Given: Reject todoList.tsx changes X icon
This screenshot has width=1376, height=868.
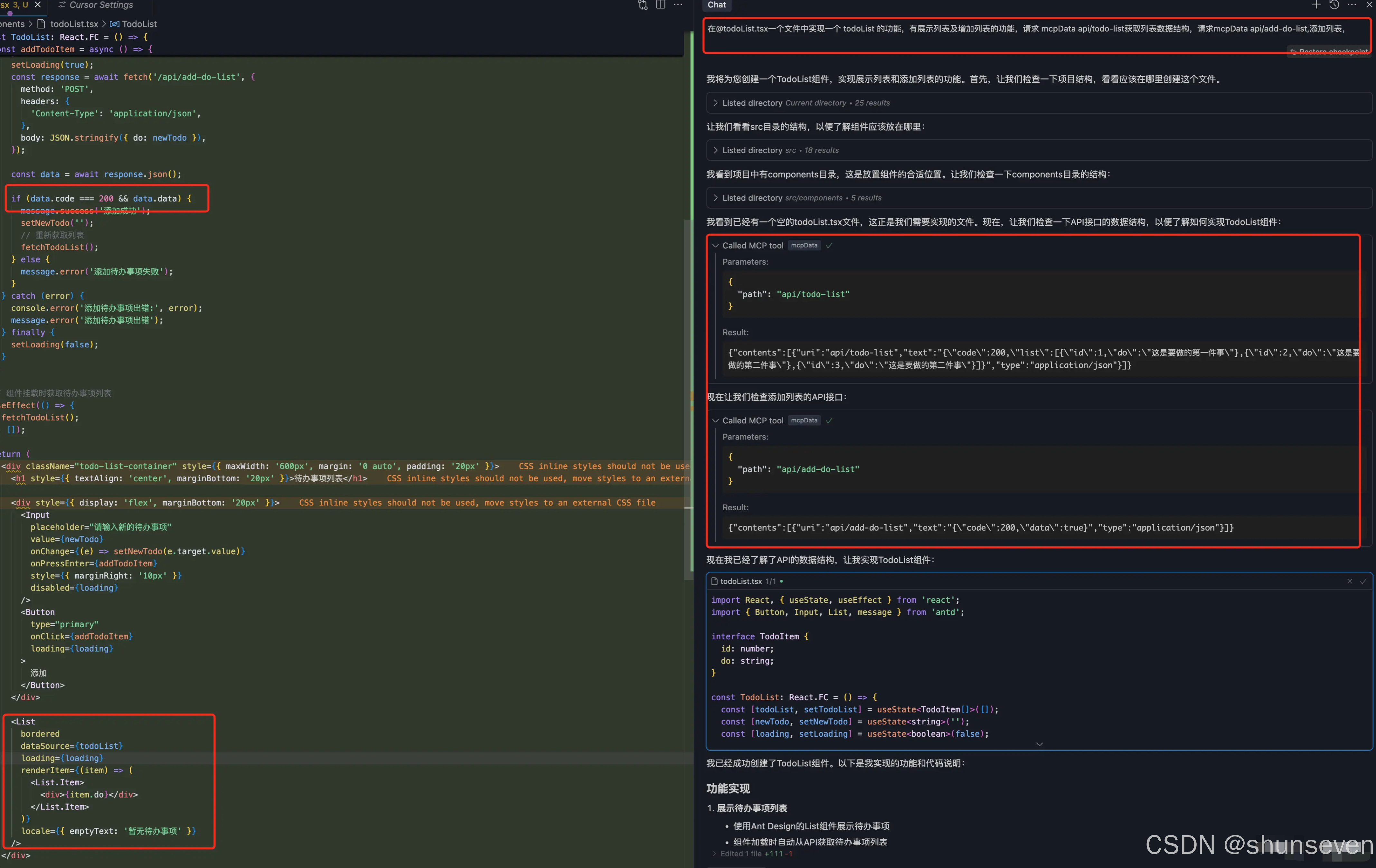Looking at the screenshot, I should point(1350,581).
